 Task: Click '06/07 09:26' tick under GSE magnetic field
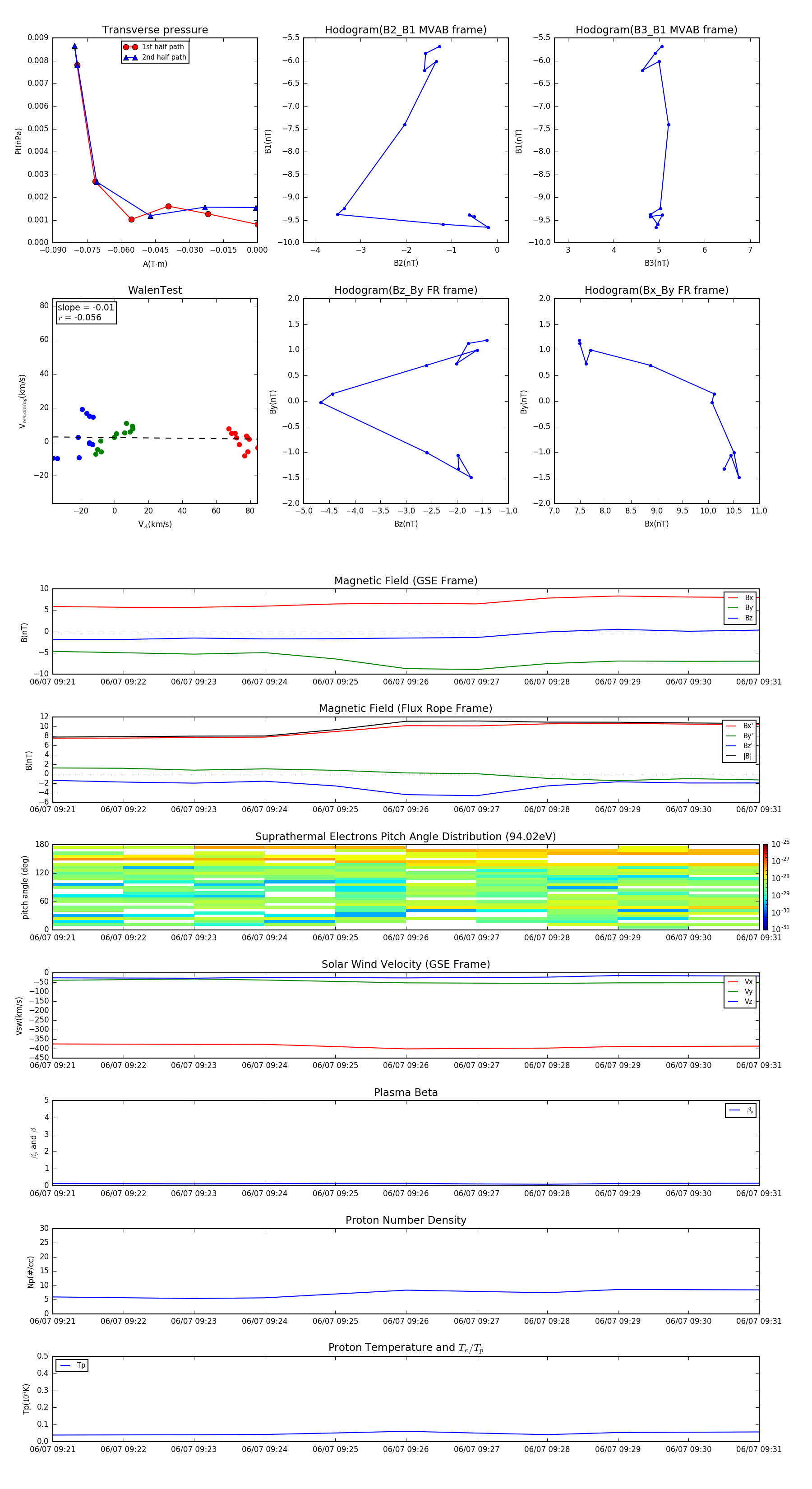406,682
